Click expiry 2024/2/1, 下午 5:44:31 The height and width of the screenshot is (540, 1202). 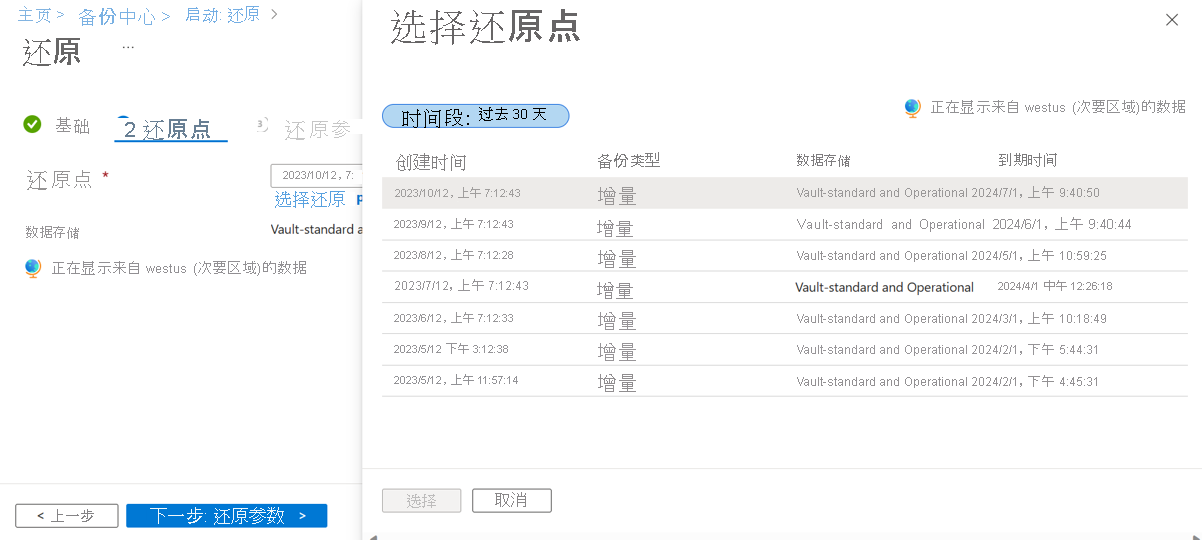[1035, 350]
